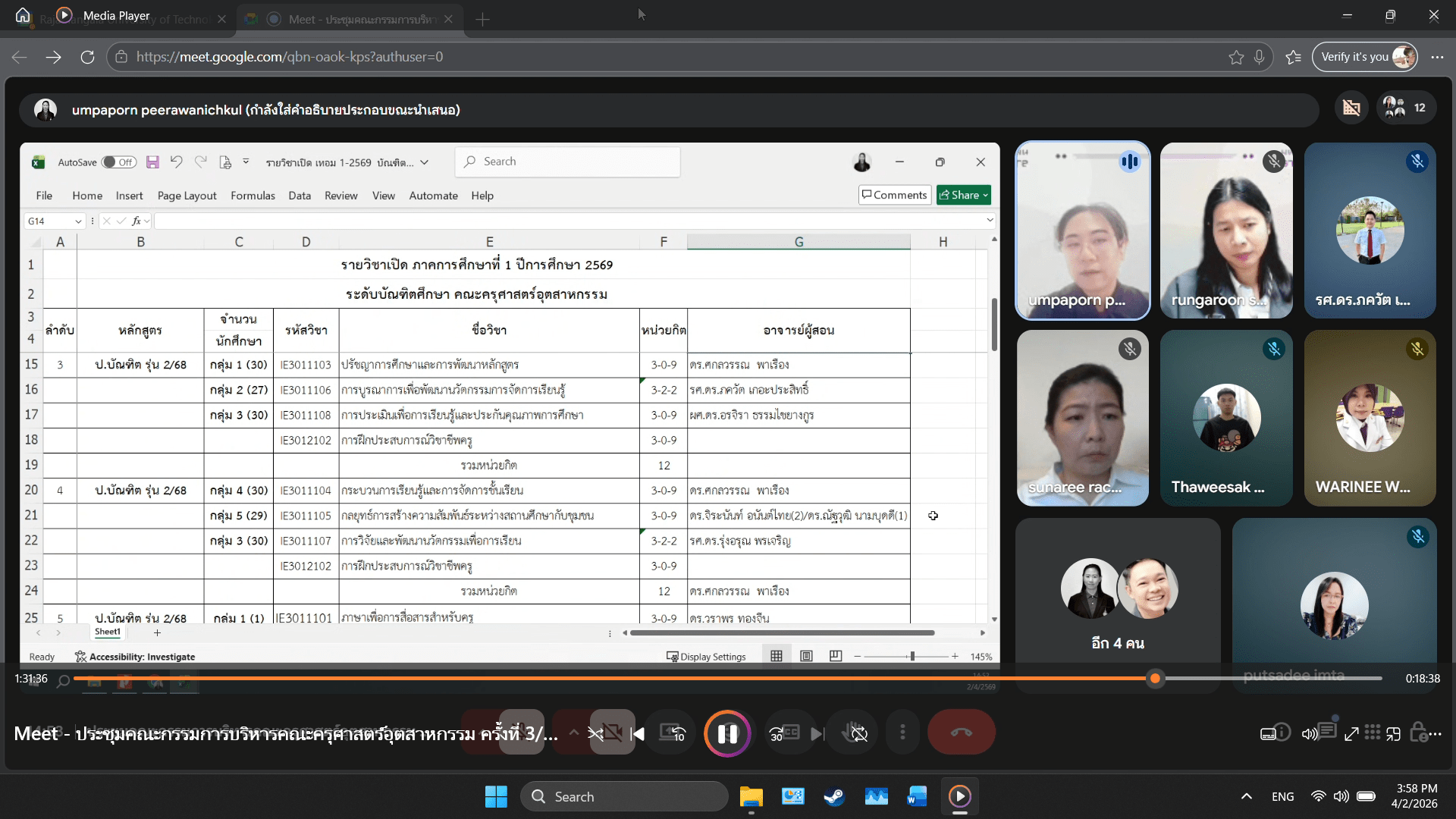Open the media player volume control
The image size is (1456, 819).
(x=1309, y=733)
